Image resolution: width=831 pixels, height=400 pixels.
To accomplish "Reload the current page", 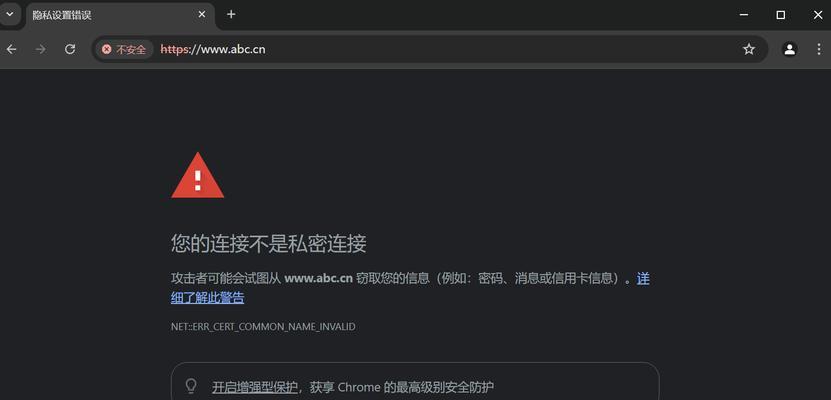I will tap(69, 49).
